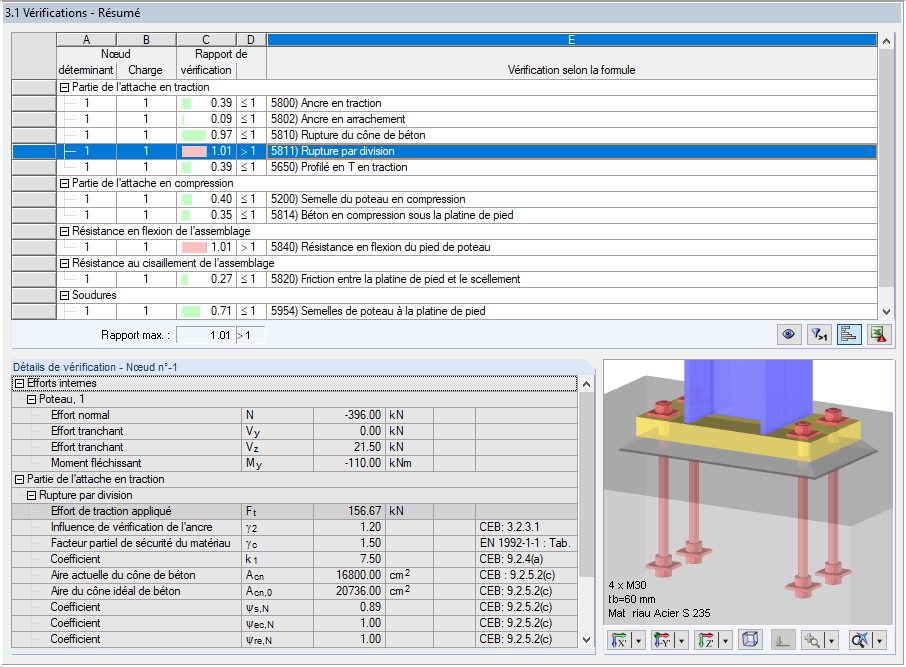Collapse 'Résistance en flexion de l'assemblage' group

click(x=65, y=231)
